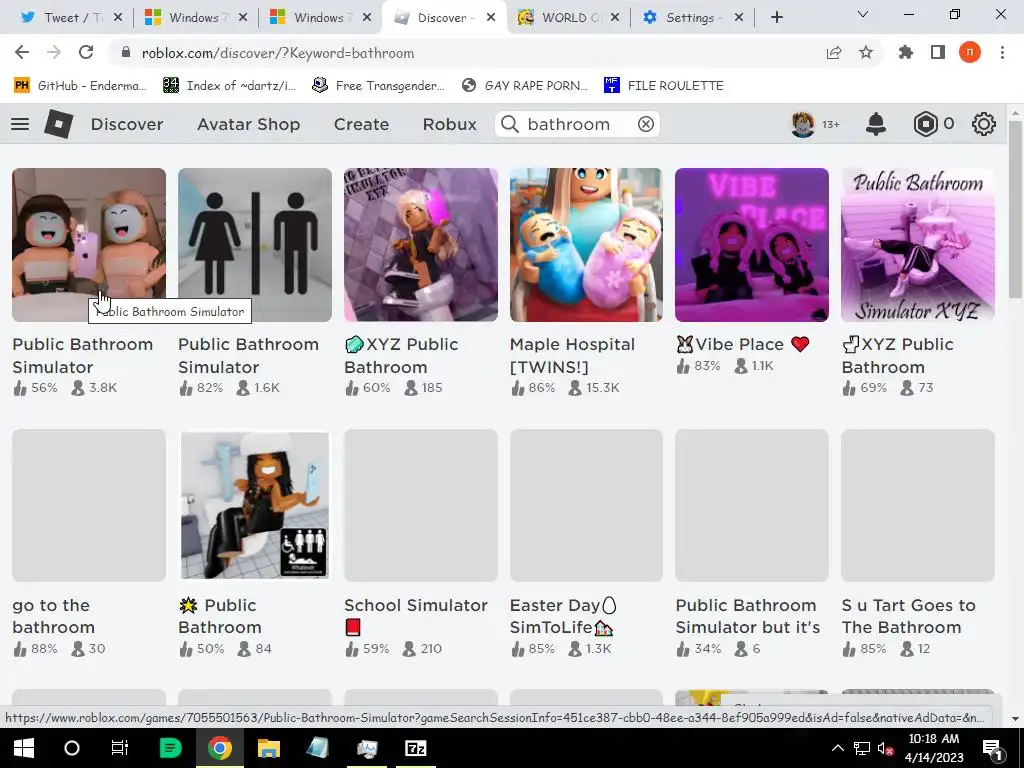The height and width of the screenshot is (768, 1024).
Task: Click 'S u Tart Goes to The Bathroom' title
Action: [908, 616]
